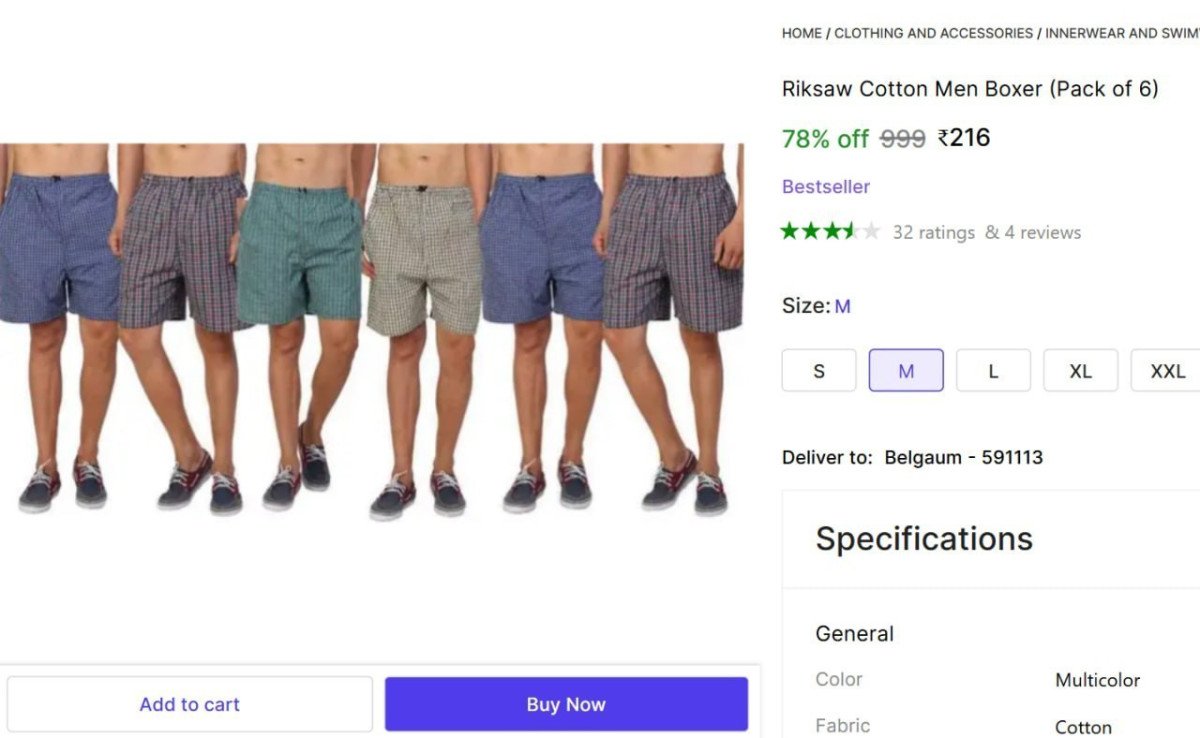Select size XXL

click(x=1166, y=371)
